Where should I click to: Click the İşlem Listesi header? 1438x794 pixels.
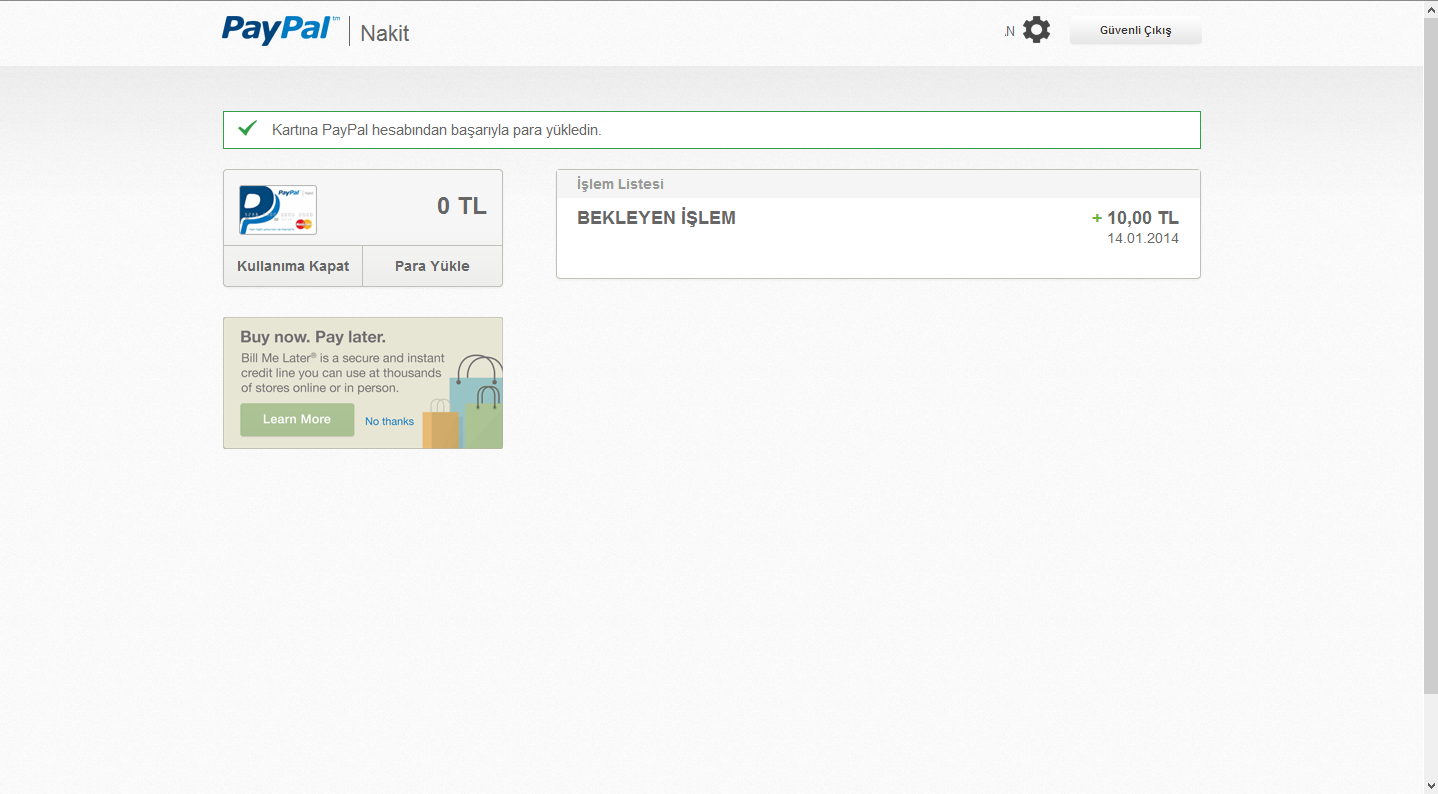point(620,184)
